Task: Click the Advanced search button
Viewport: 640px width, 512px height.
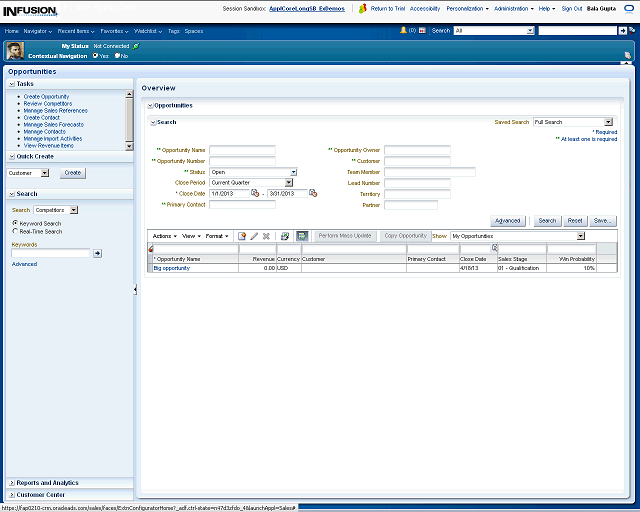Action: [x=508, y=220]
